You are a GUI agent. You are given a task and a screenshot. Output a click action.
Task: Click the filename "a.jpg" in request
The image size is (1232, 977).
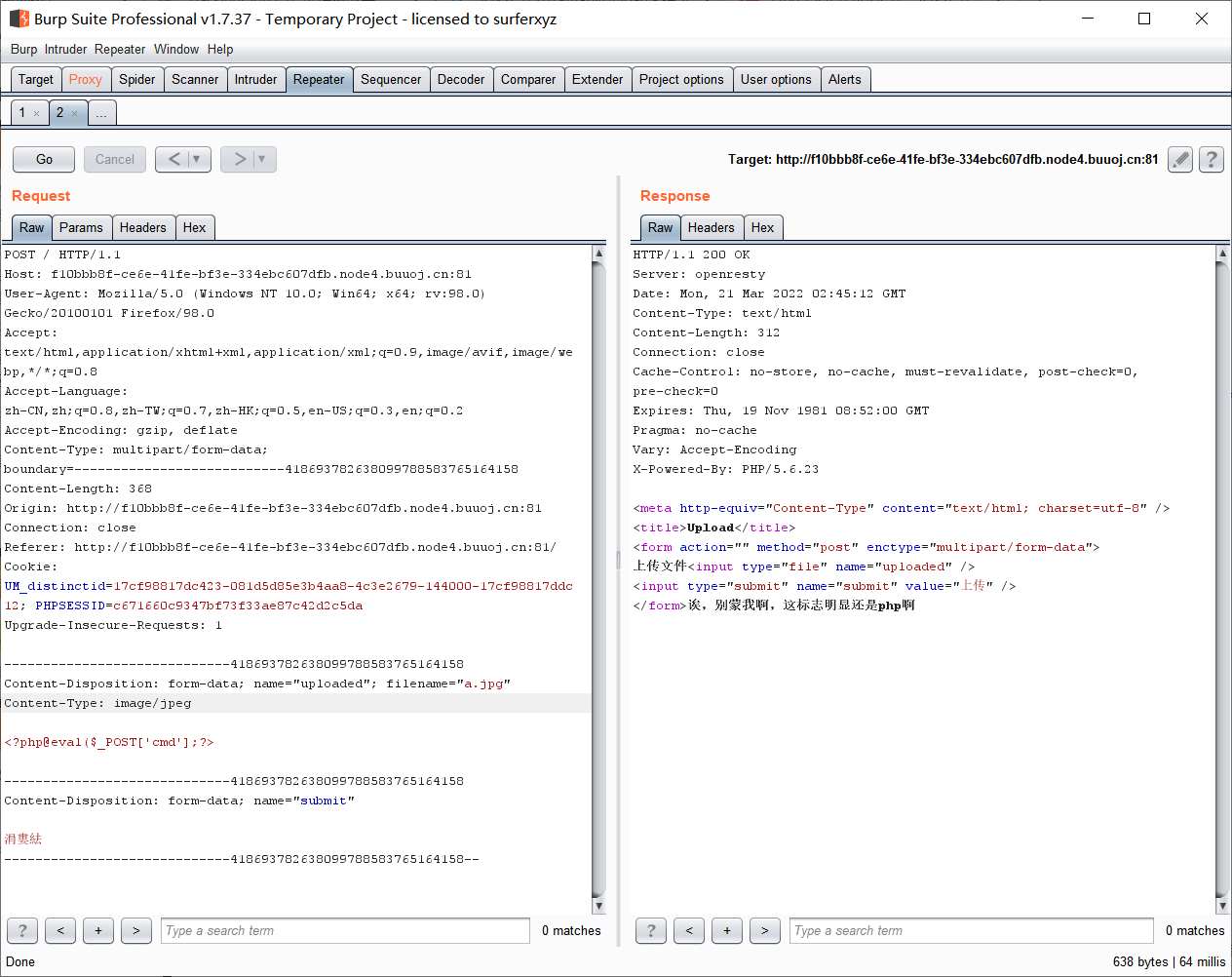483,684
